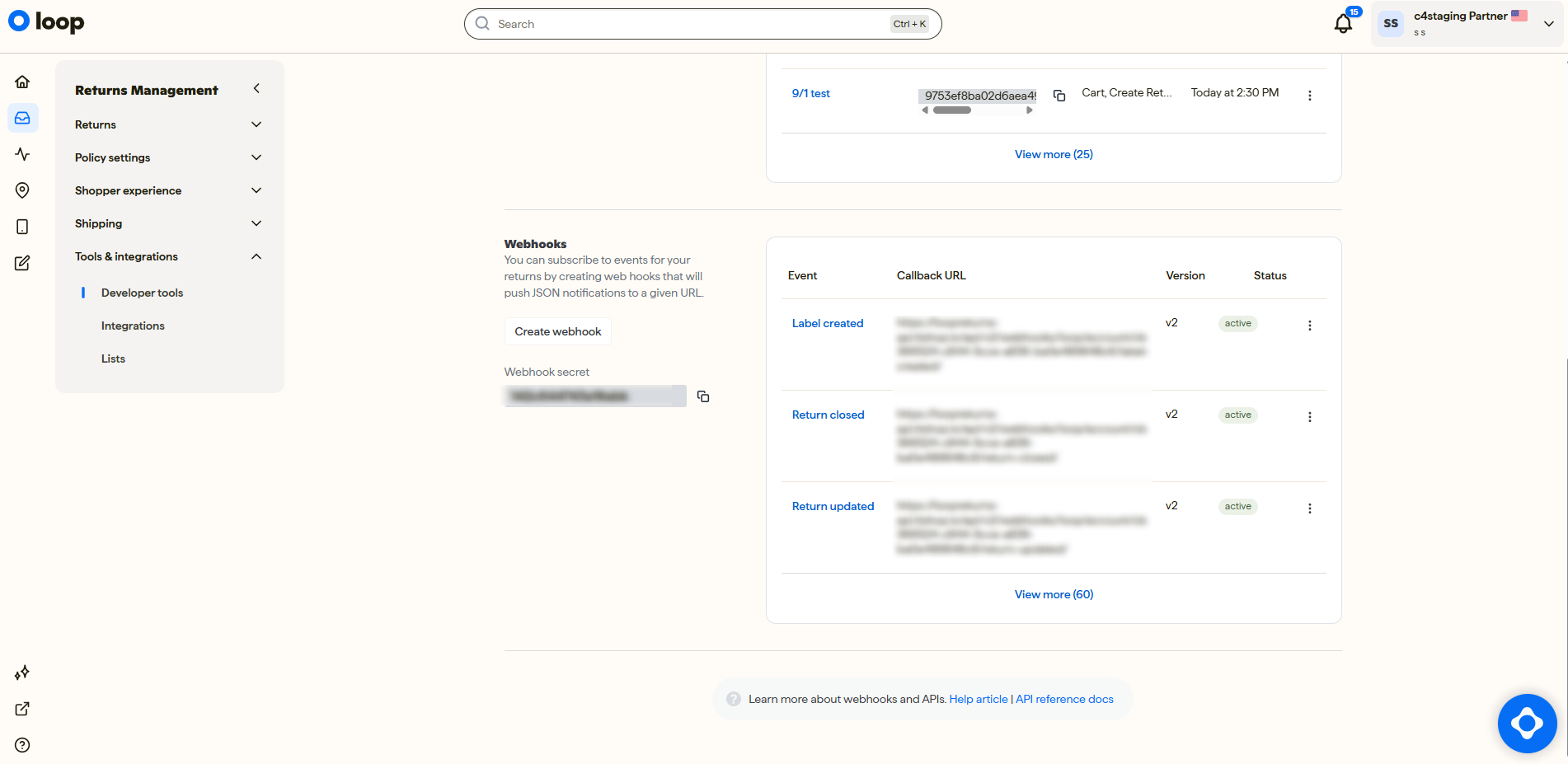
Task: Click the home icon in sidebar
Action: (22, 82)
